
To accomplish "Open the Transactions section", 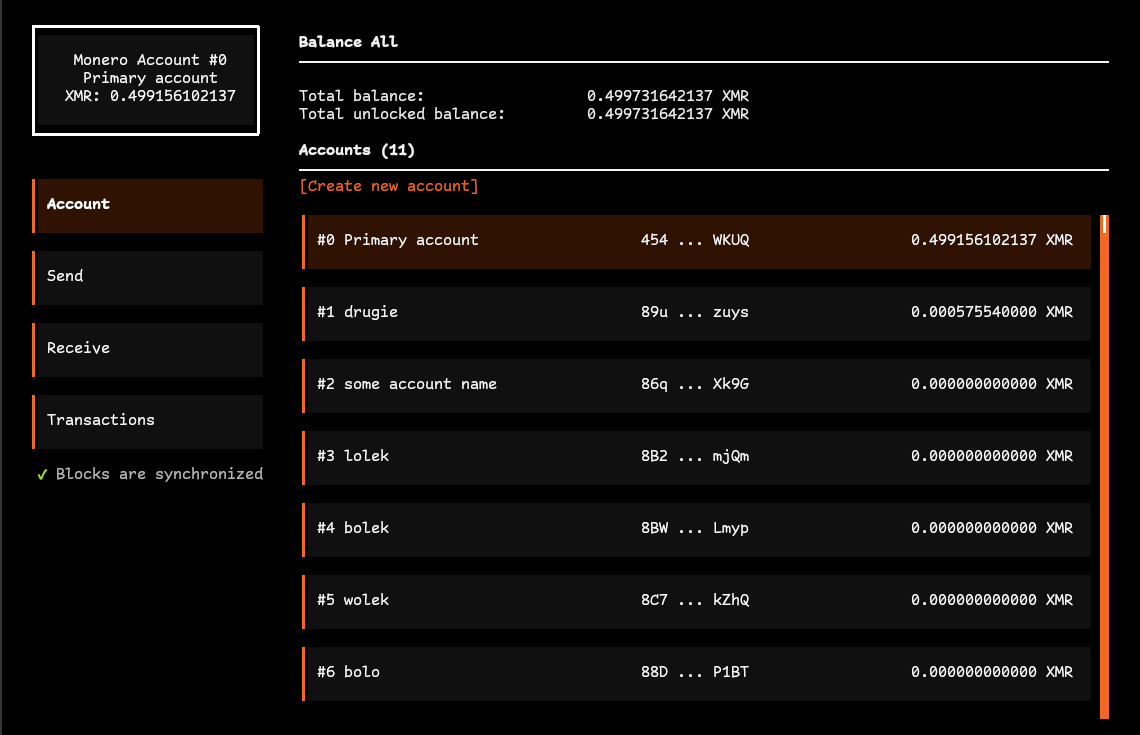I will tap(148, 422).
